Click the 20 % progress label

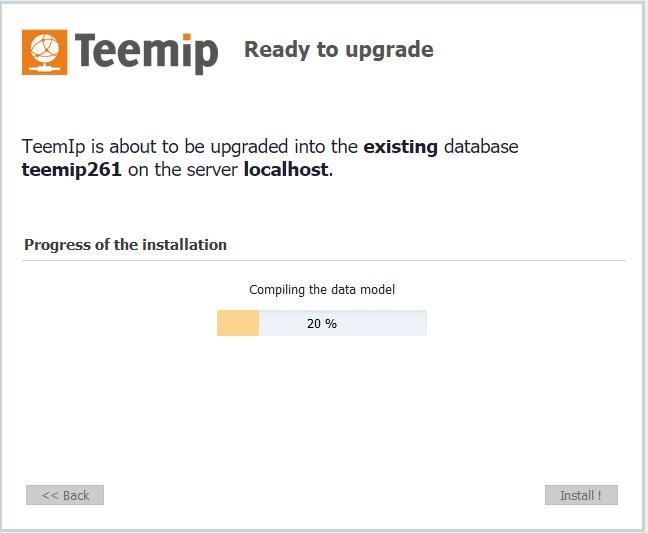tap(321, 323)
